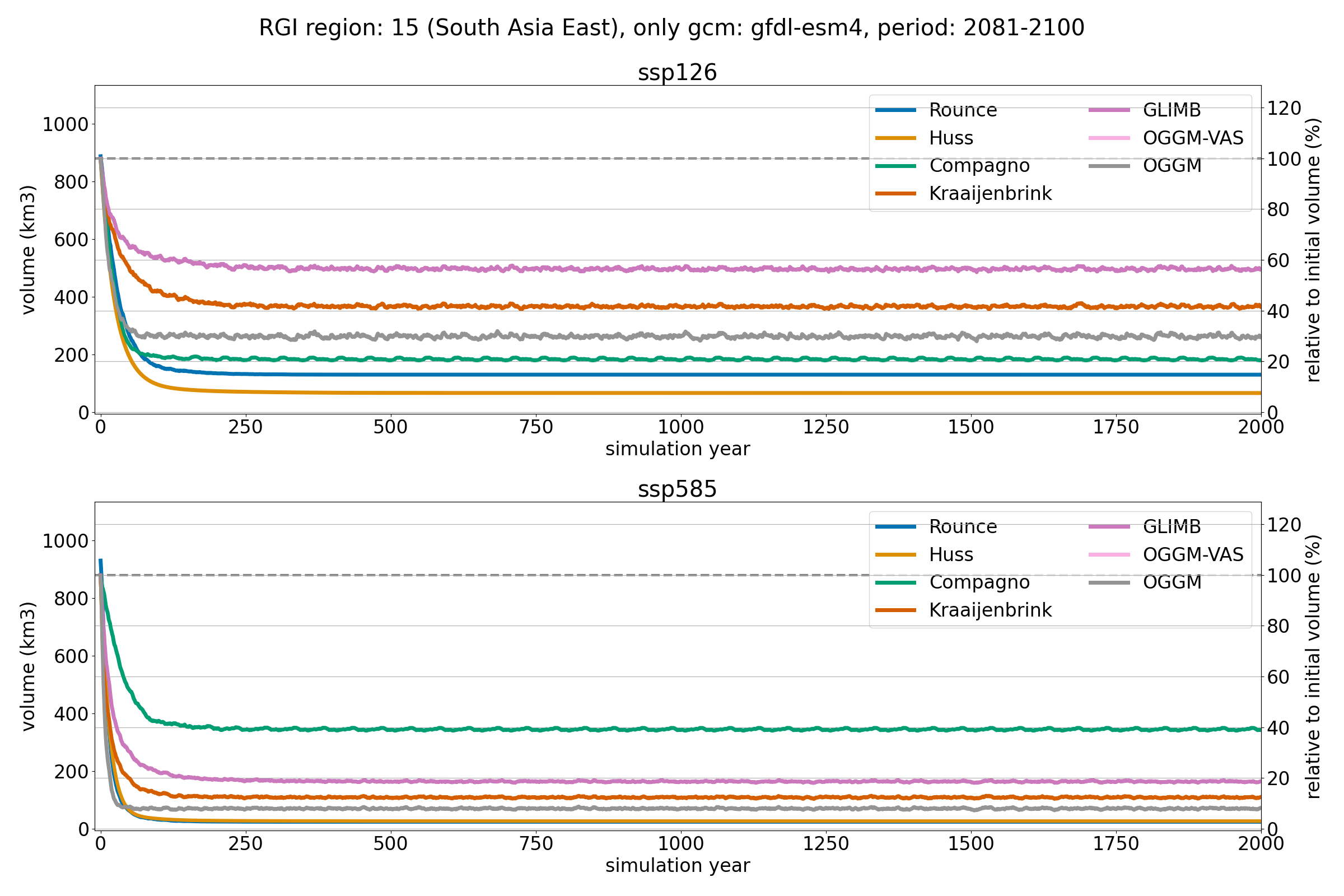Click the OGGM-VAS legend label in ssp126 plot
This screenshot has height=896, width=1344.
click(x=1193, y=138)
